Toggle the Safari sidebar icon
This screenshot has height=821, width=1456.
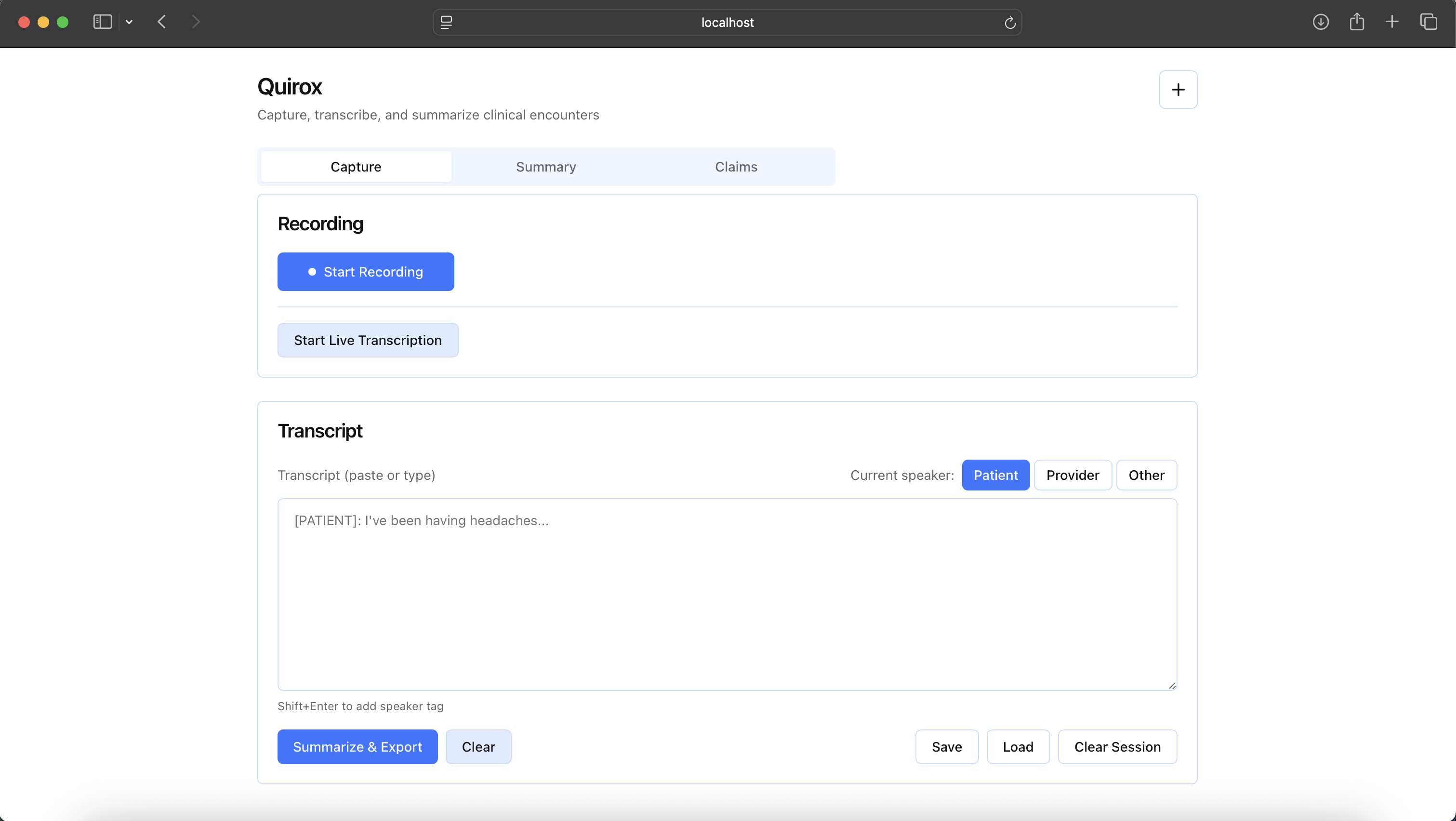pyautogui.click(x=102, y=22)
